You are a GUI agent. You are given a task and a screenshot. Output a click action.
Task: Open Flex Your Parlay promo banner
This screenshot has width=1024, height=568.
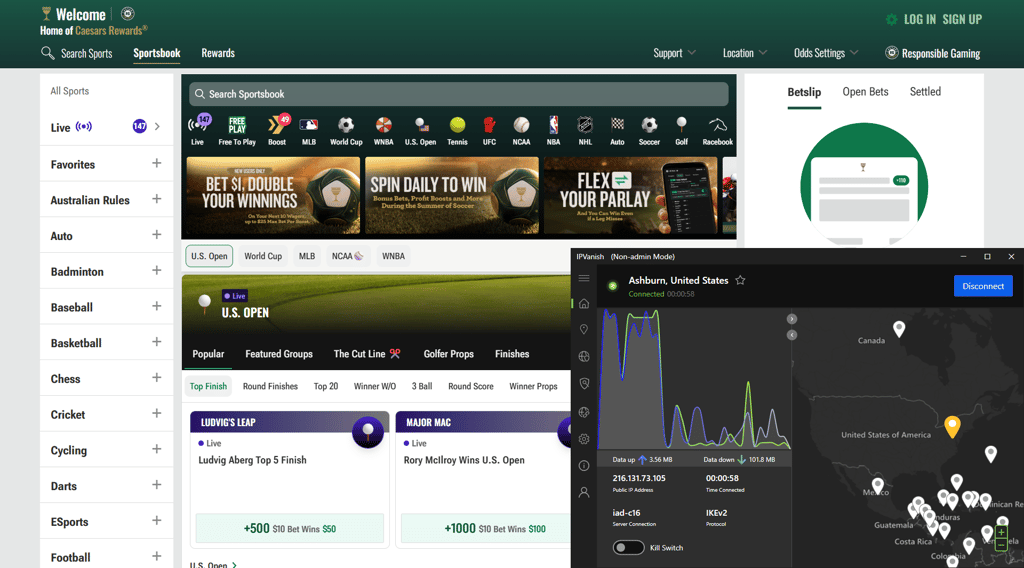coord(630,195)
